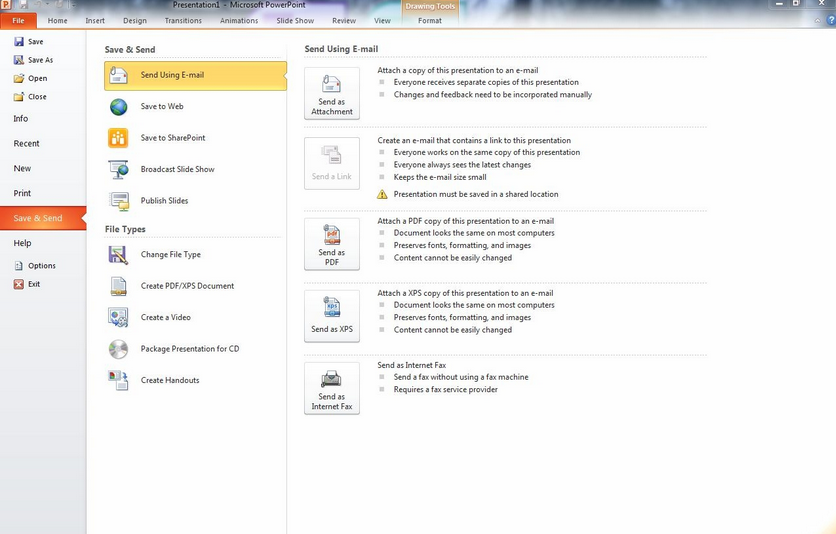Click the yellow warning triangle icon
This screenshot has width=836, height=534.
coord(382,195)
